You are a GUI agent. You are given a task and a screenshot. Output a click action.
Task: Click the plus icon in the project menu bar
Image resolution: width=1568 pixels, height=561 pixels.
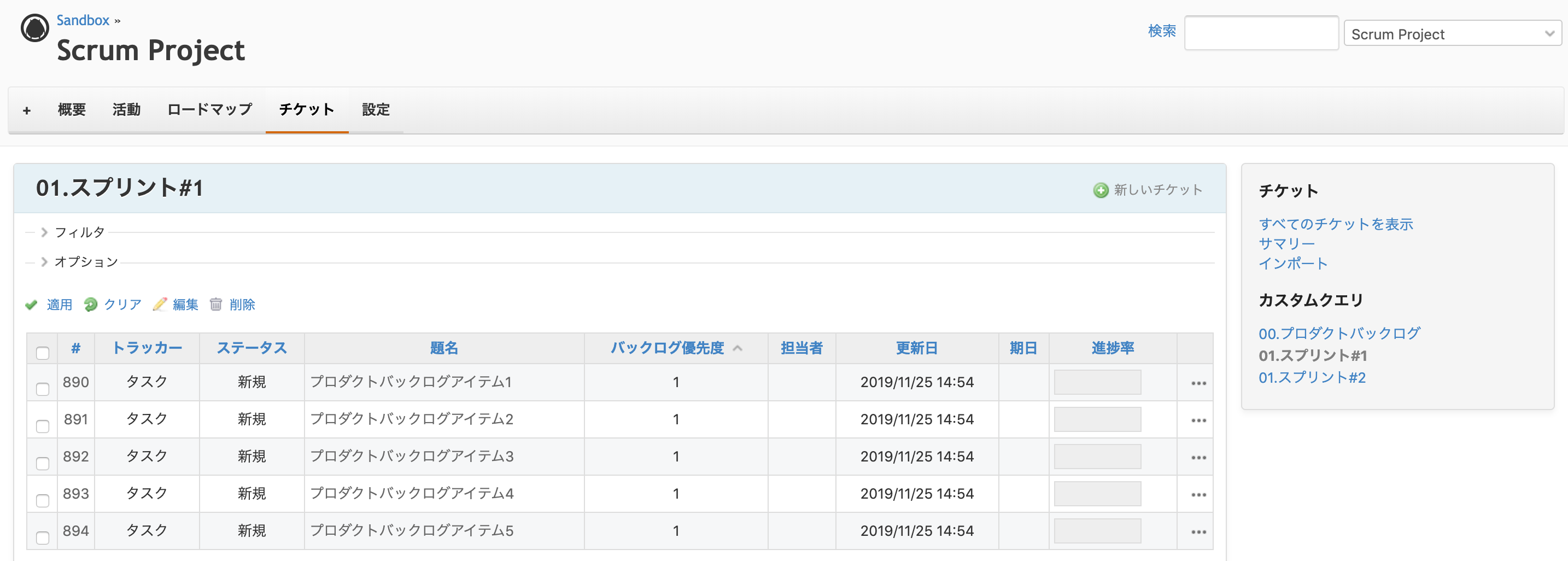pos(27,110)
